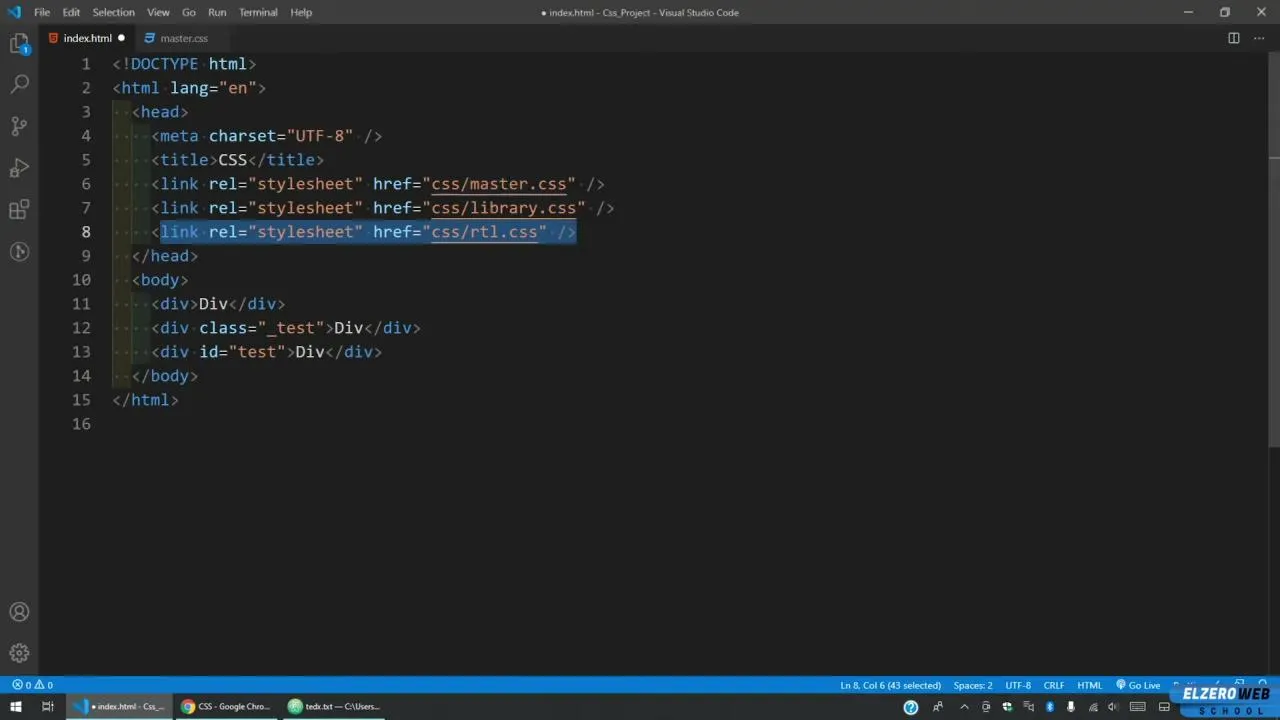Click the closing </html> tag
The width and height of the screenshot is (1280, 720).
click(x=146, y=400)
